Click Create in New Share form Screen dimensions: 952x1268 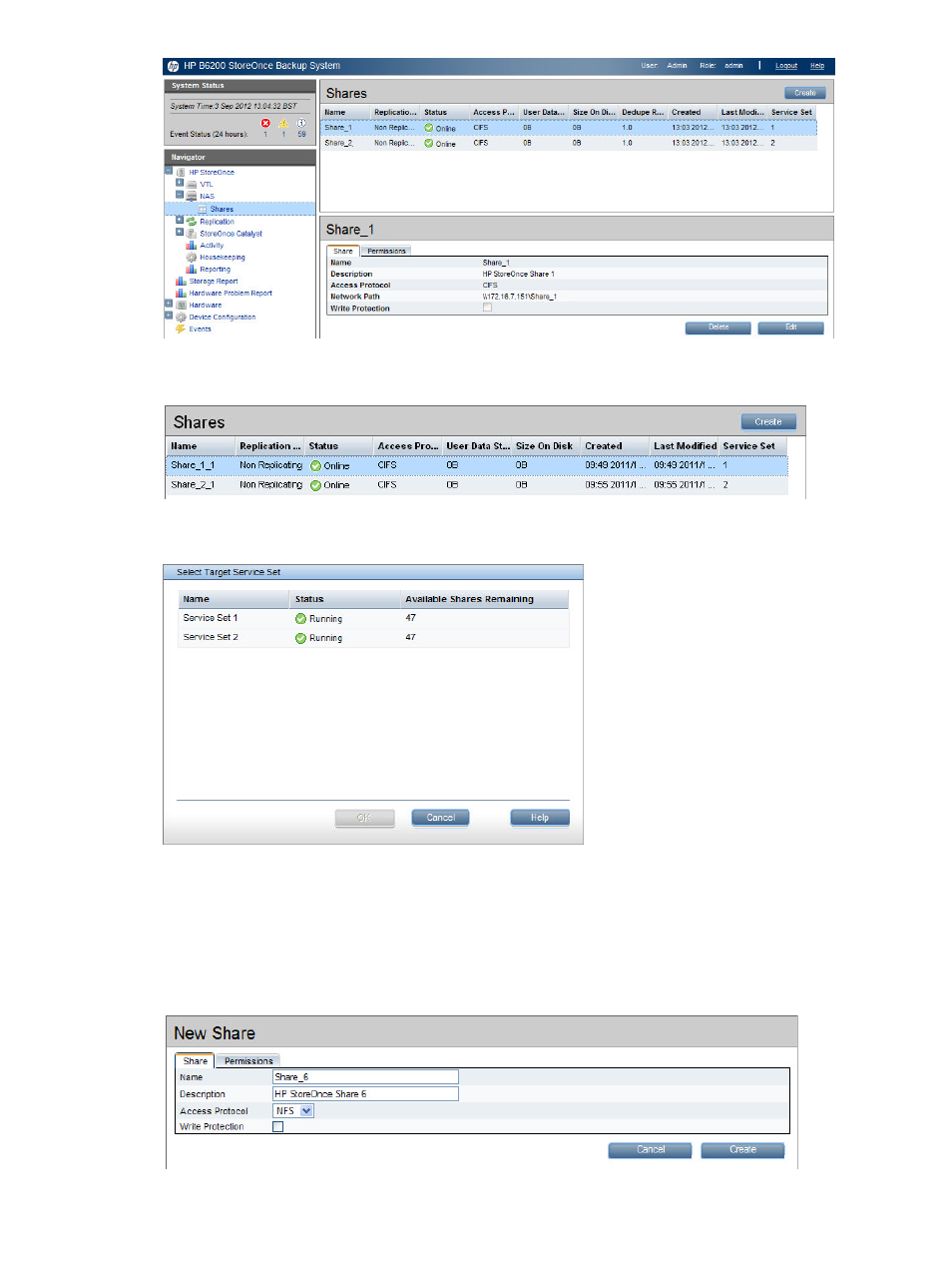point(742,1150)
